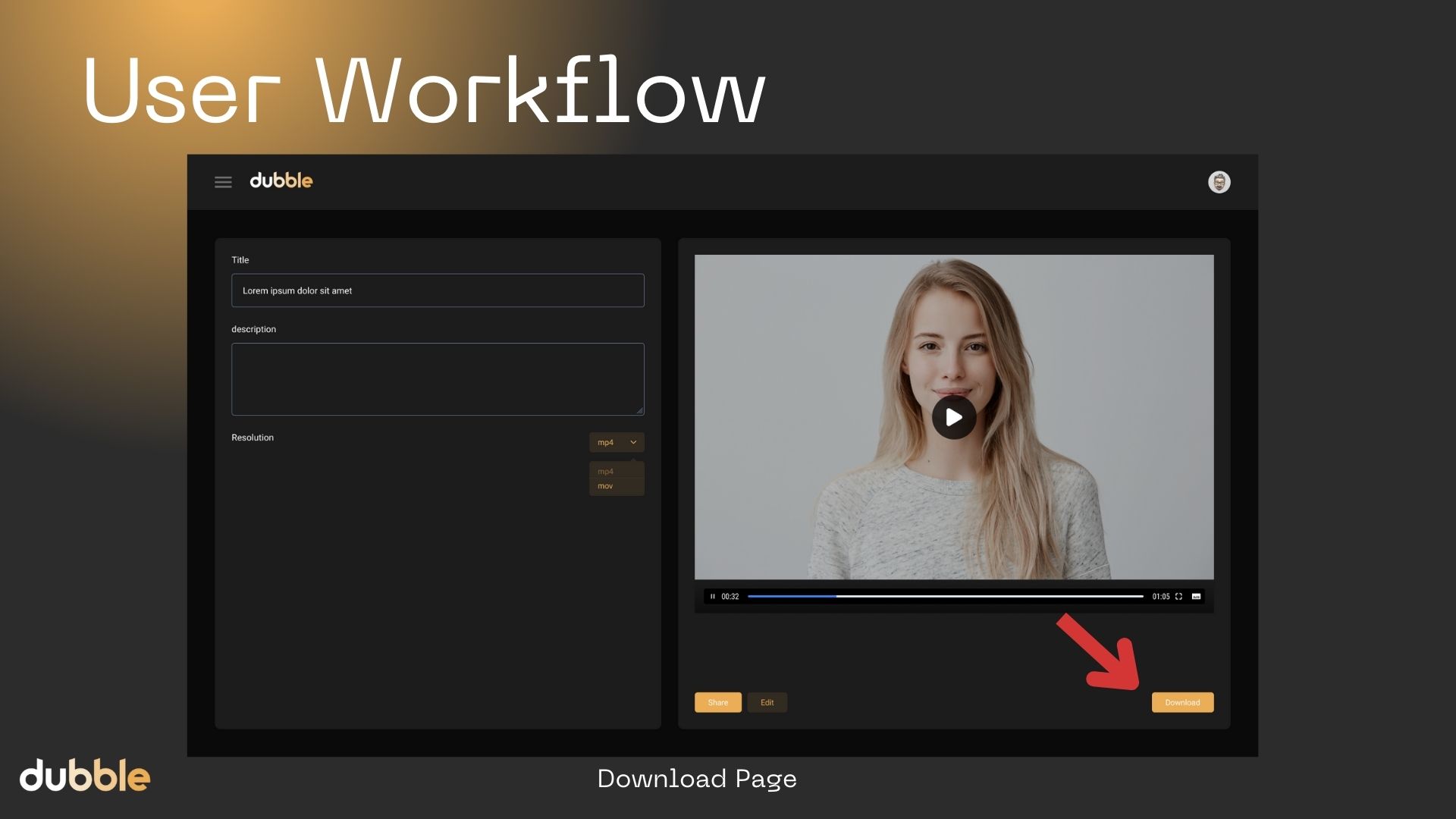Expand the mp4 format dropdown
1456x819 pixels.
pos(617,442)
